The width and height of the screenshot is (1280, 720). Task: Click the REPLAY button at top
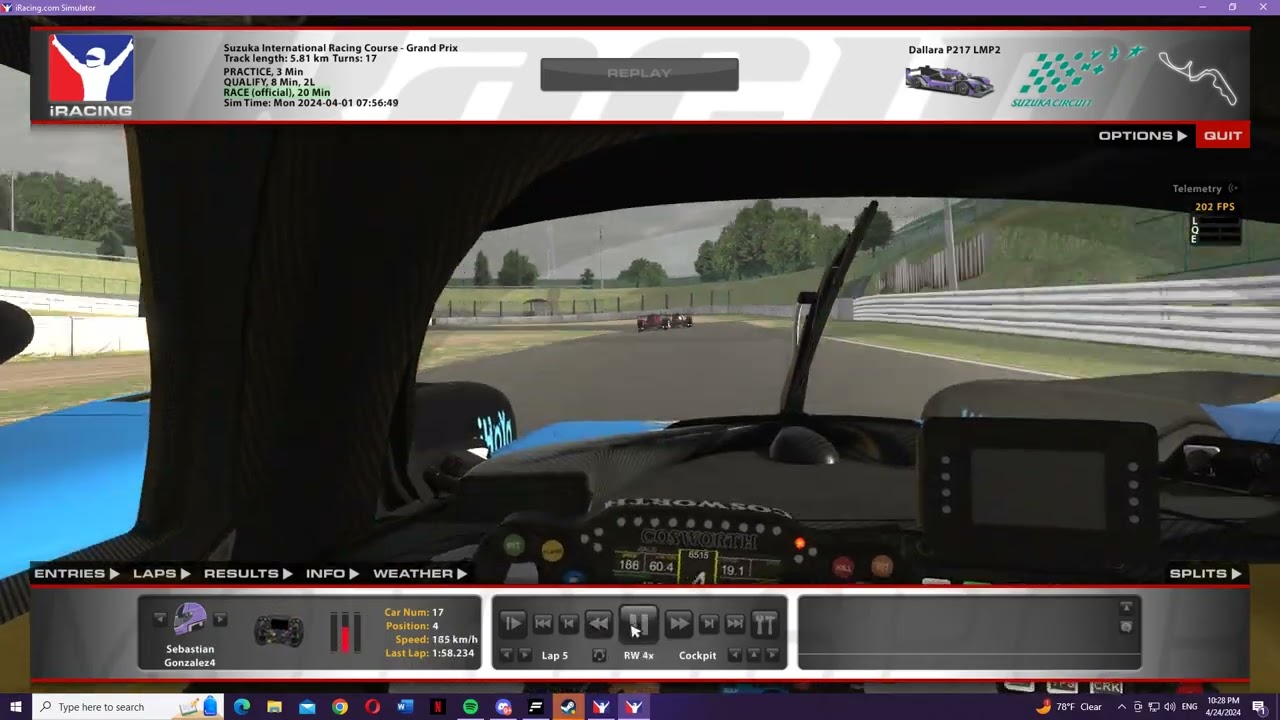(x=639, y=74)
